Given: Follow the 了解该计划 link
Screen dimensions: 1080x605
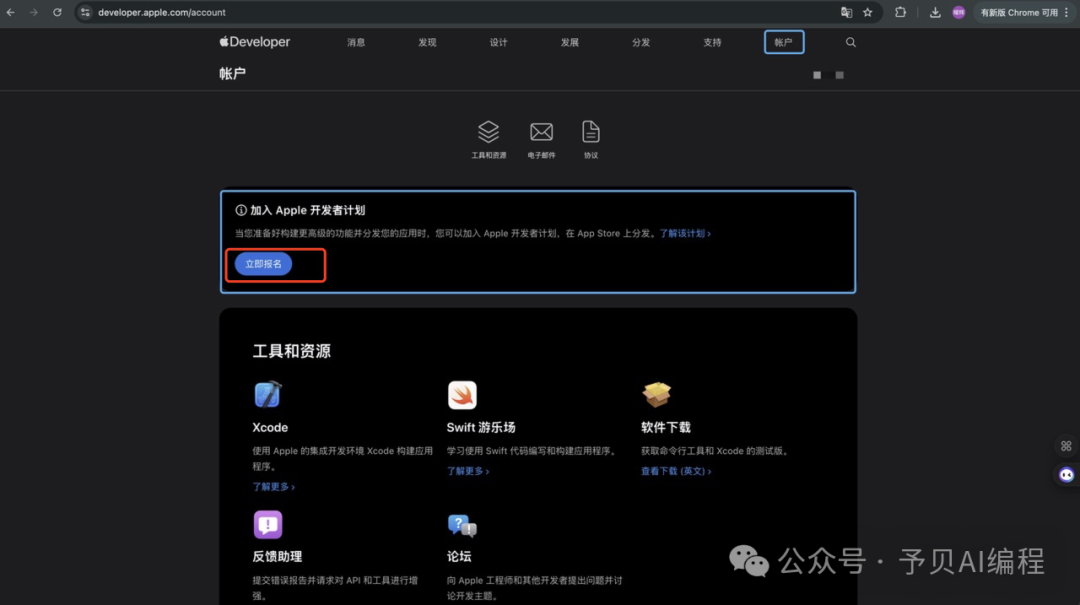Looking at the screenshot, I should (685, 234).
